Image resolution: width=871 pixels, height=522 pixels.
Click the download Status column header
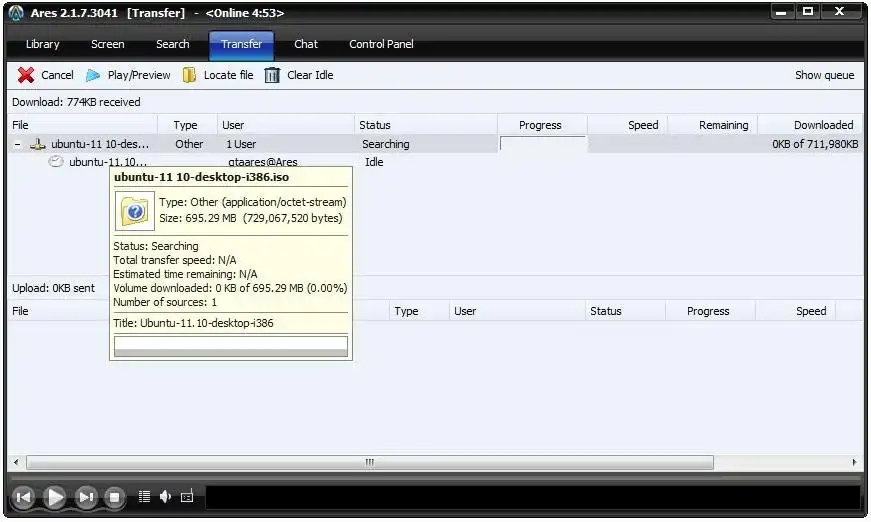[x=426, y=125]
